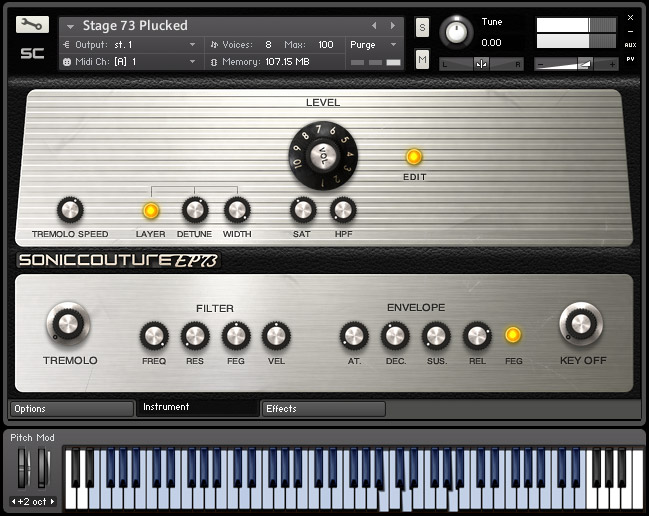649x516 pixels.
Task: Click the Max voices value 100
Action: click(326, 45)
